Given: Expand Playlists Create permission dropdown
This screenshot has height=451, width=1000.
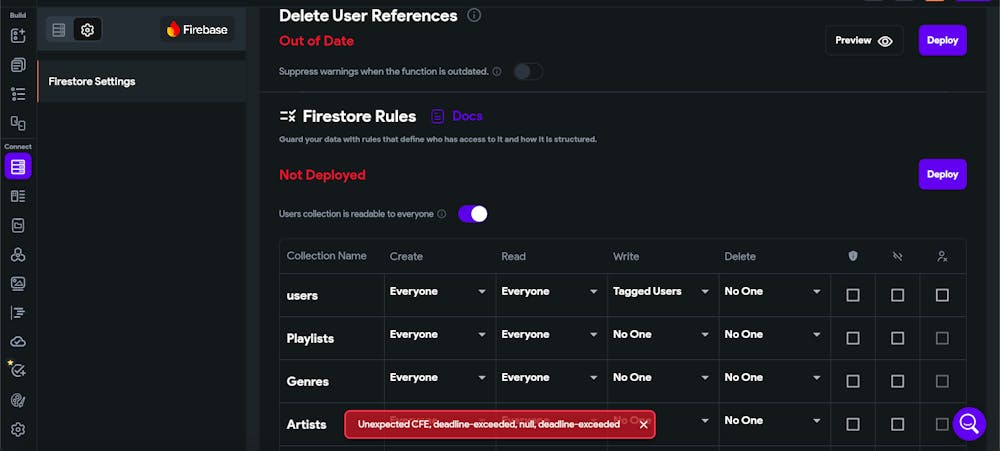Looking at the screenshot, I should [438, 335].
